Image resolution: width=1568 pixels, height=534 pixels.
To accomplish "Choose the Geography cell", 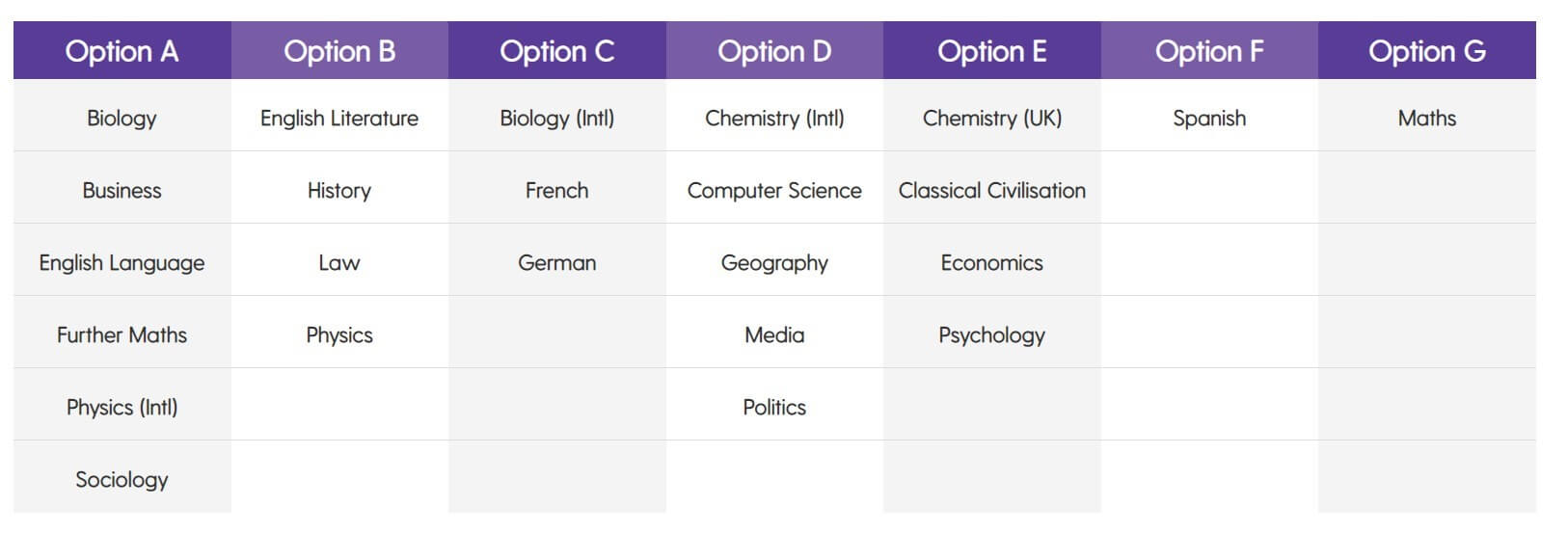I will tap(774, 263).
